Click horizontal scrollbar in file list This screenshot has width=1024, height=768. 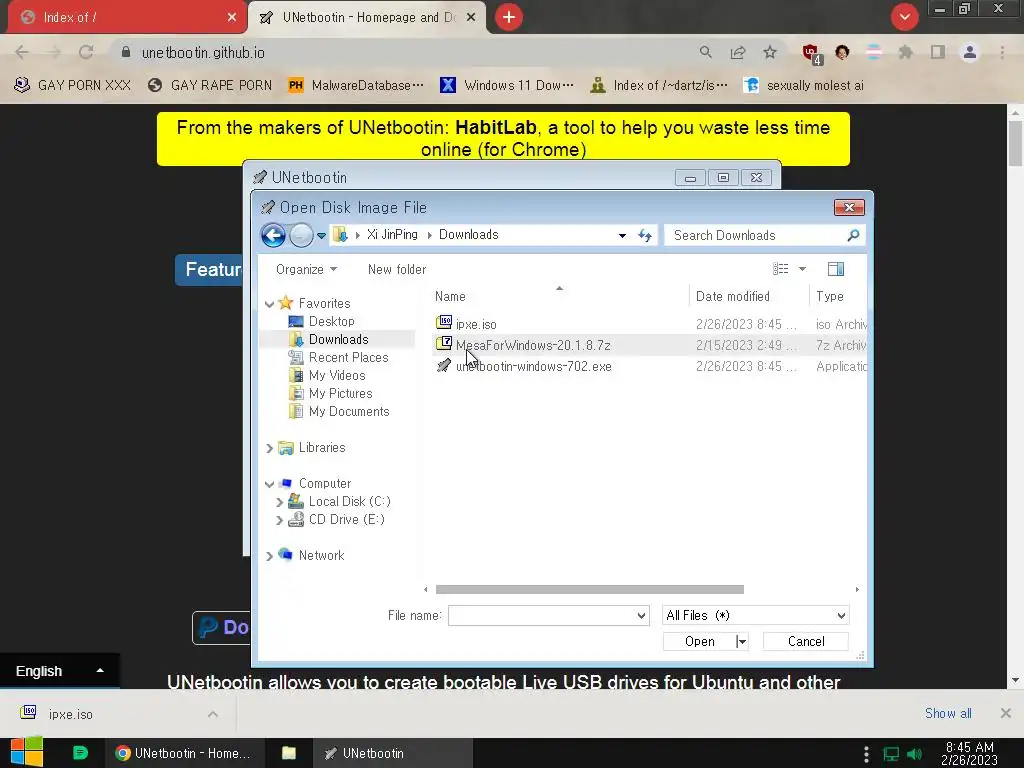click(x=589, y=589)
